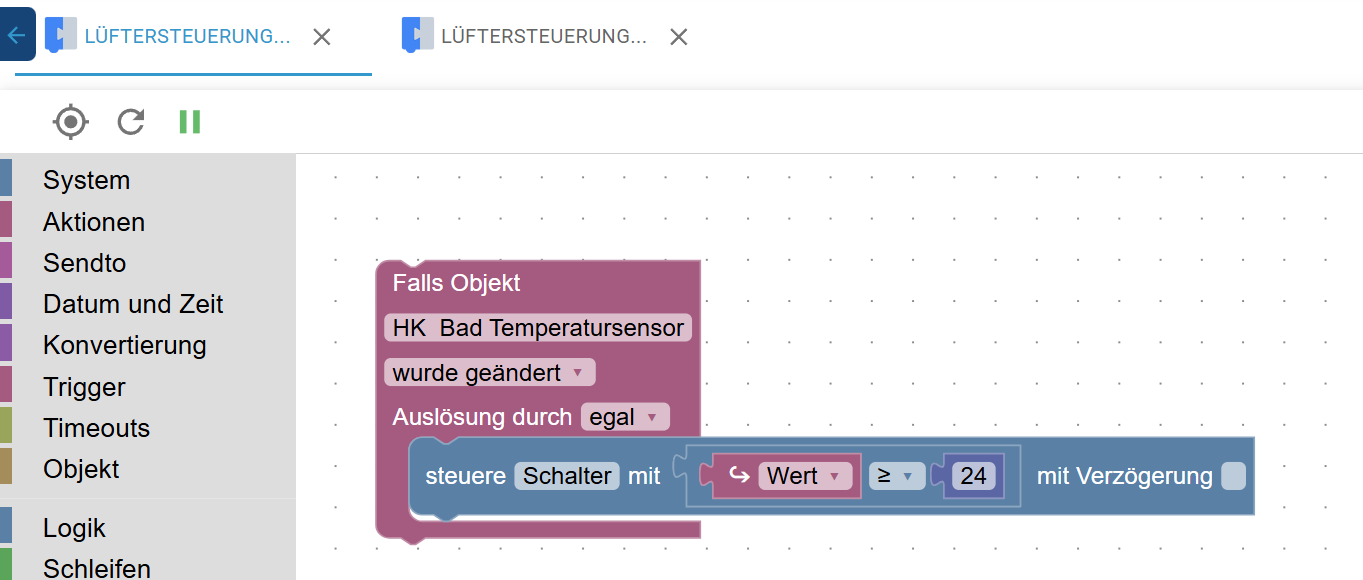Click the back arrow button

tap(16, 35)
